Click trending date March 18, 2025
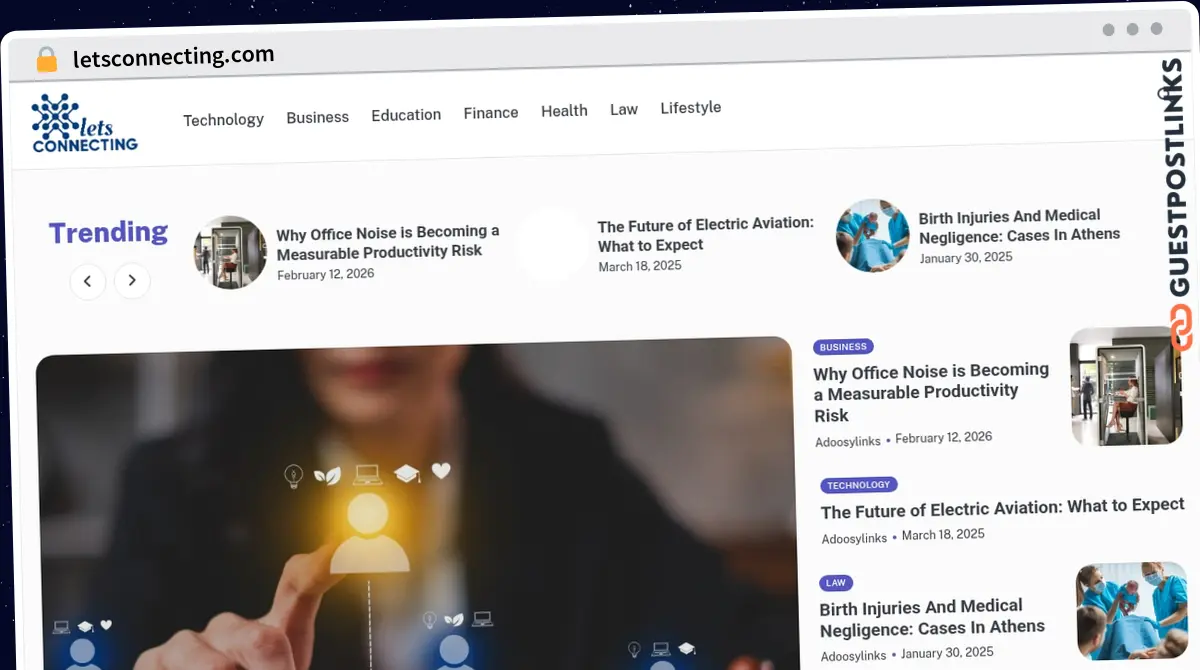The width and height of the screenshot is (1200, 670). [x=640, y=267]
